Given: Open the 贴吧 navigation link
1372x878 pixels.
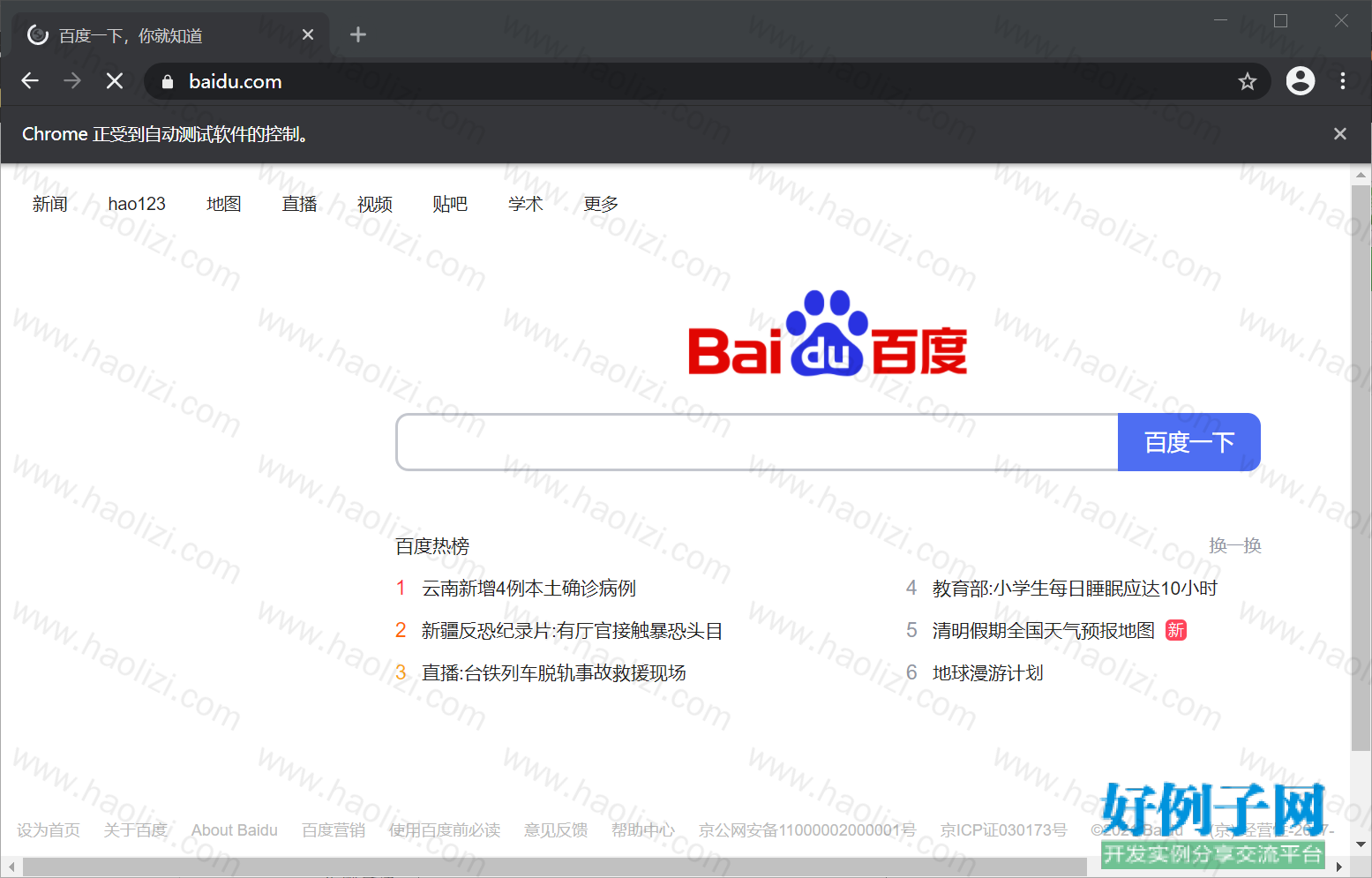Looking at the screenshot, I should (x=450, y=204).
